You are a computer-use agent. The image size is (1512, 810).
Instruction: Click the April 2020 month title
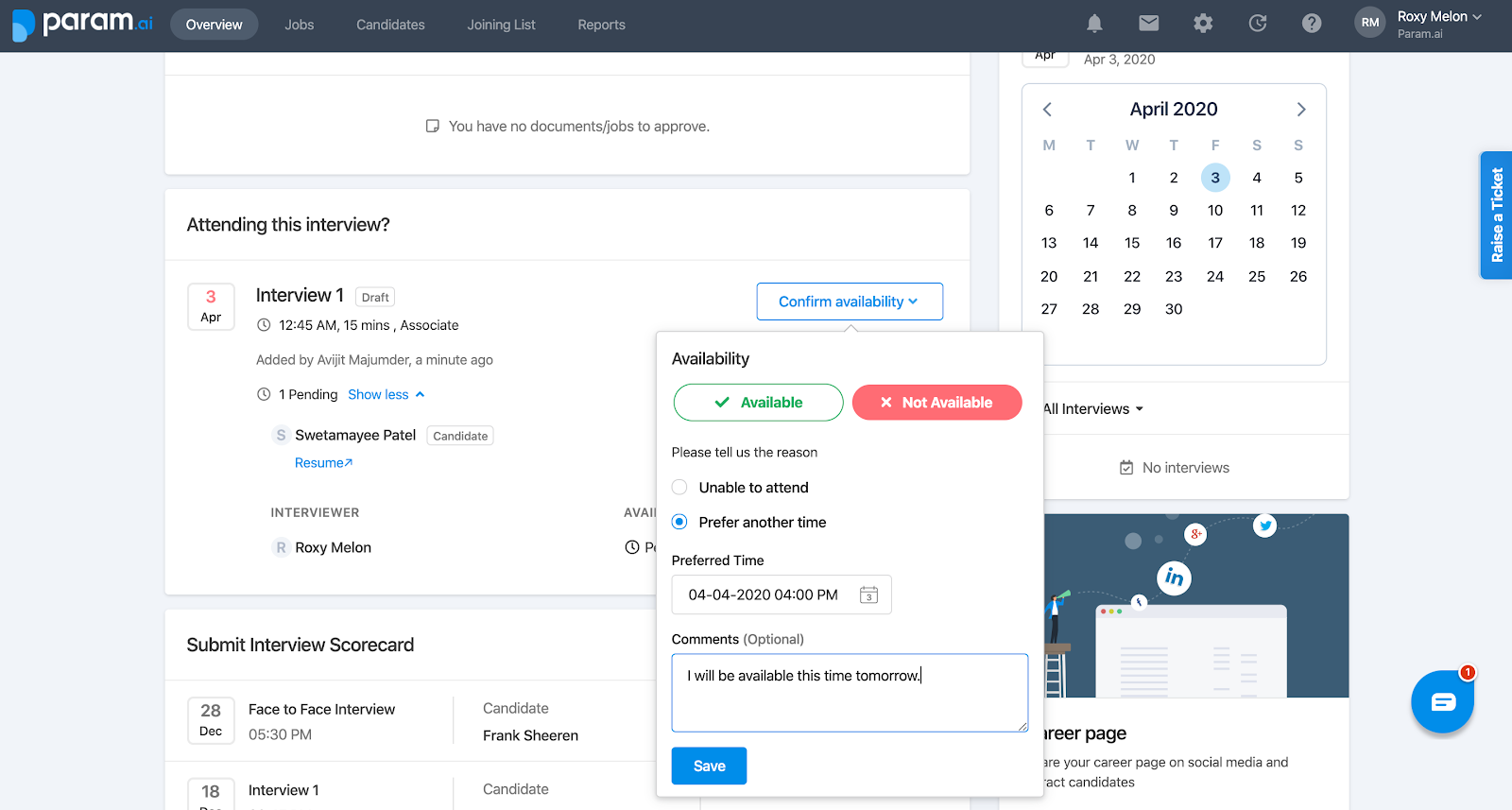(x=1174, y=110)
